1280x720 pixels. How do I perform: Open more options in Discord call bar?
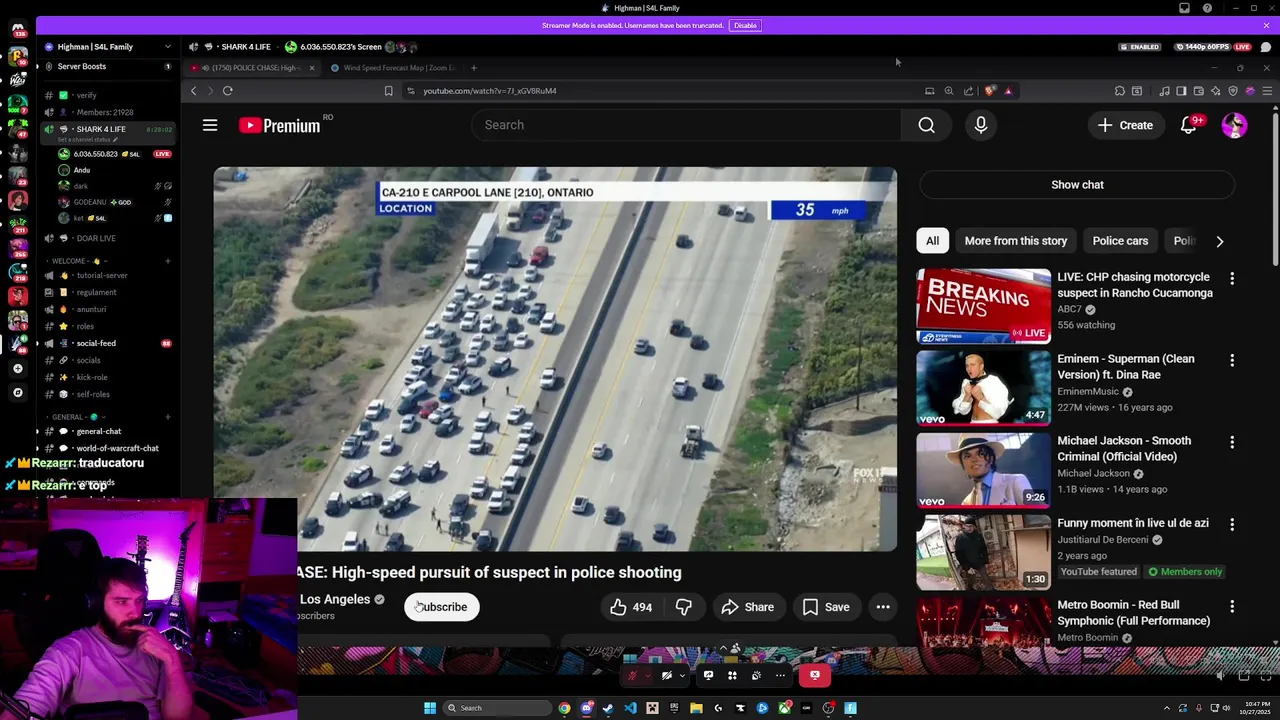[x=780, y=675]
